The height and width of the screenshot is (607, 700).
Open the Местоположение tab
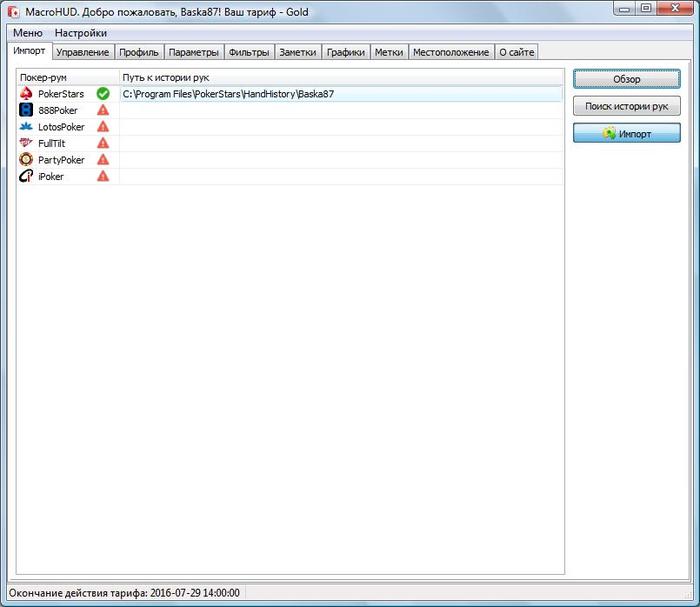(x=451, y=52)
